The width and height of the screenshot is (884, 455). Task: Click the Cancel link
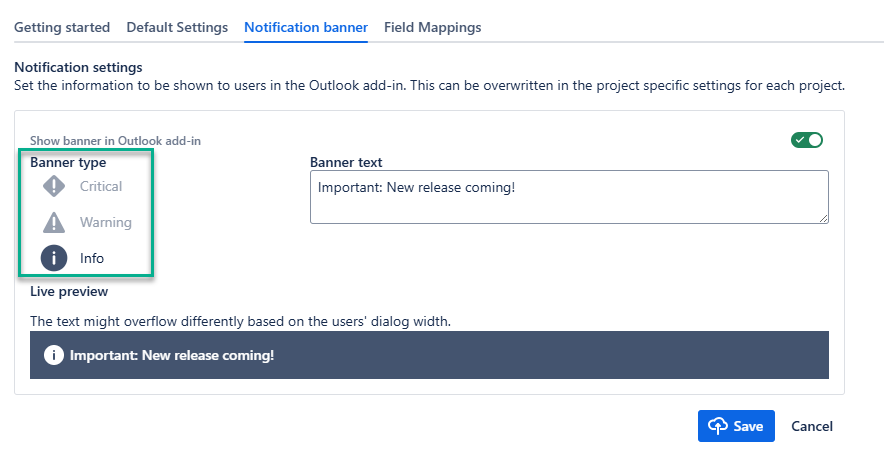click(x=811, y=426)
